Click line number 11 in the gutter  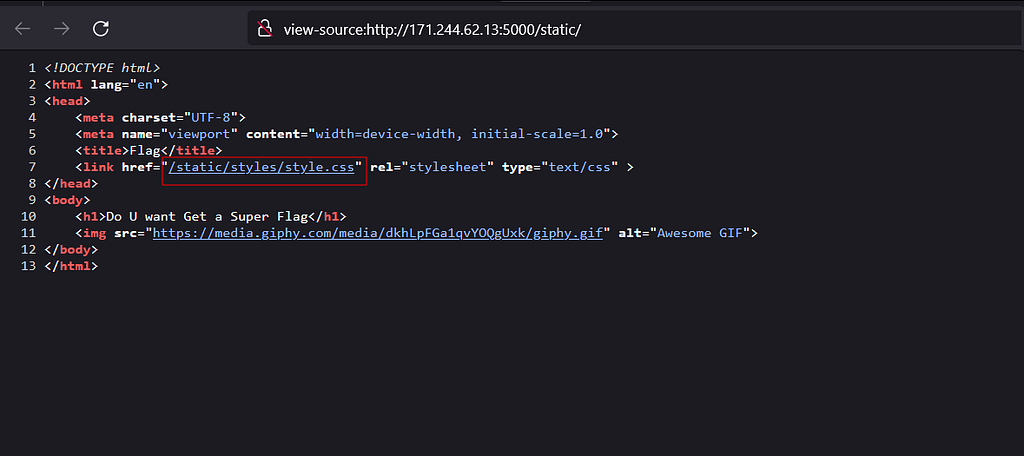29,233
